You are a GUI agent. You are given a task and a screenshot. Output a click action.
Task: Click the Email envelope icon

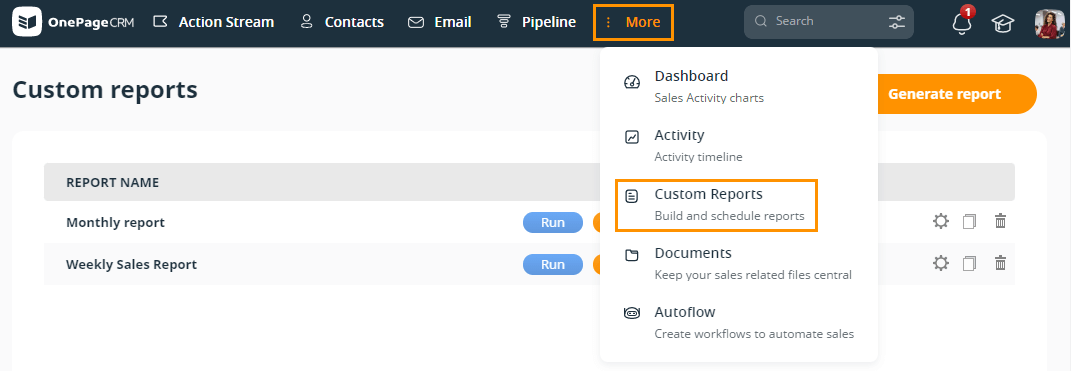pos(416,23)
